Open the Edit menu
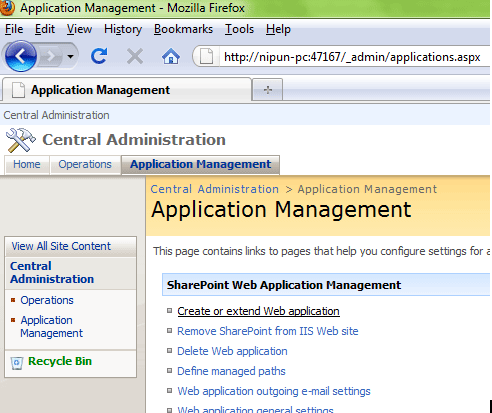 point(45,29)
